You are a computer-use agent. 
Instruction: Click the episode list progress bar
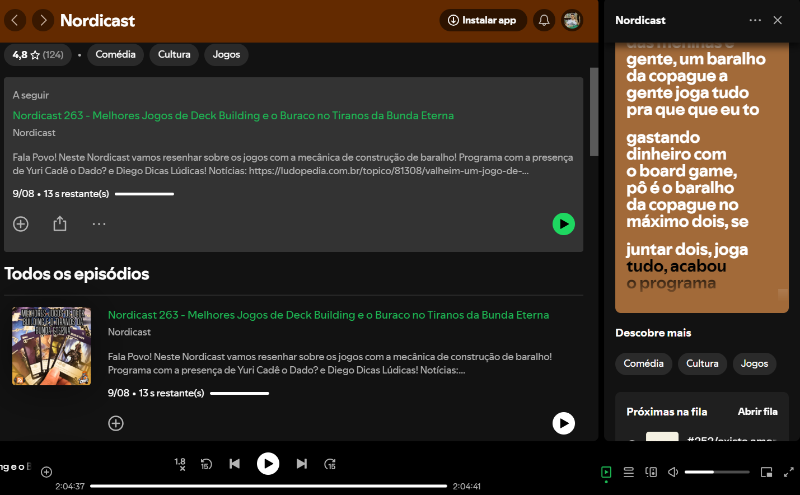239,393
